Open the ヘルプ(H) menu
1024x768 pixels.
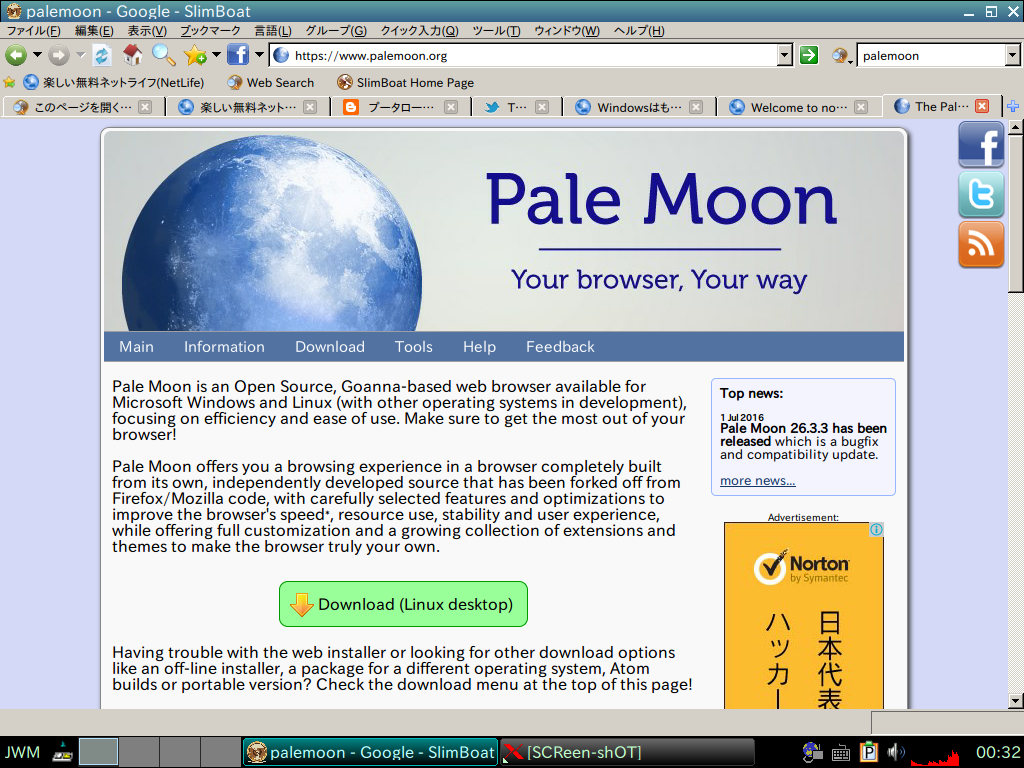[639, 31]
